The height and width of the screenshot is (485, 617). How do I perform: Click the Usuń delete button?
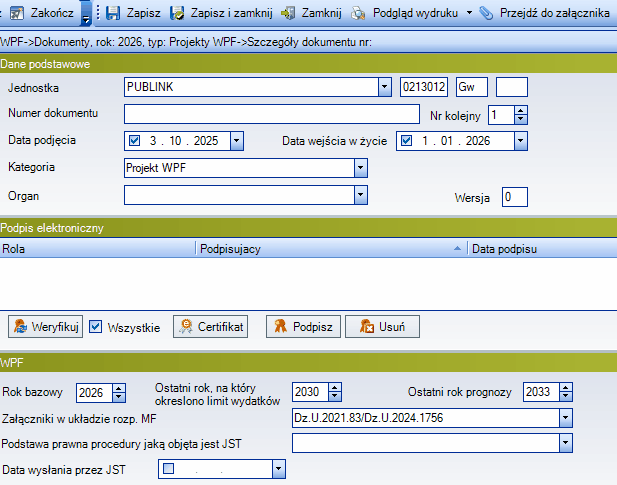(382, 327)
